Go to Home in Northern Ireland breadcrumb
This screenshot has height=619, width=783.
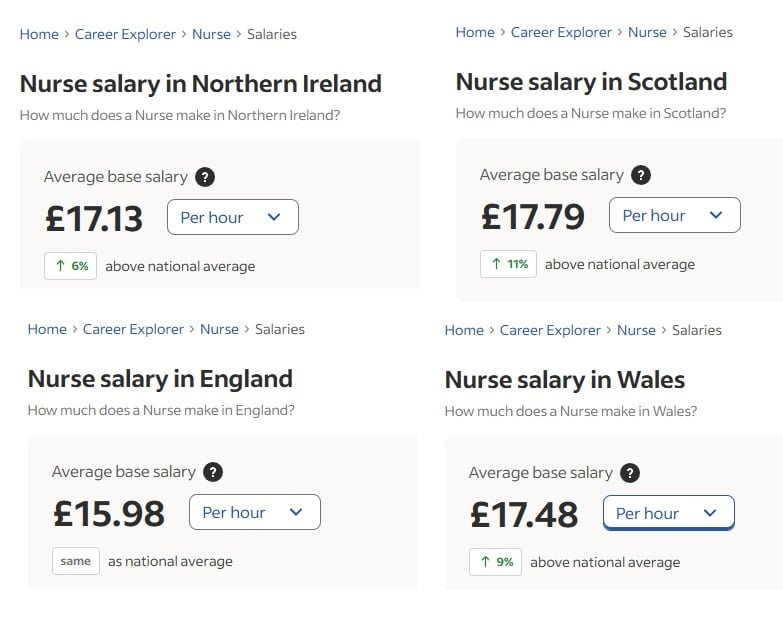[39, 34]
